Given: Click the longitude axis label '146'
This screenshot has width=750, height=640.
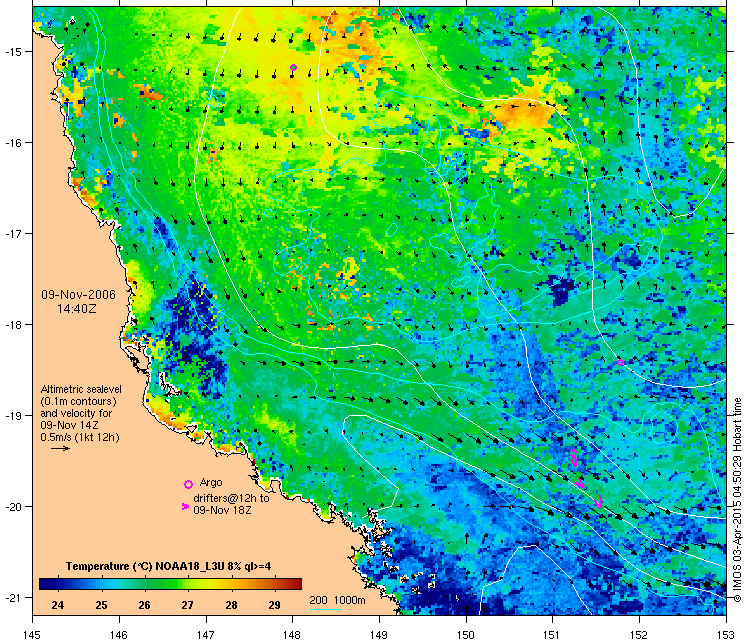Looking at the screenshot, I should (x=119, y=634).
